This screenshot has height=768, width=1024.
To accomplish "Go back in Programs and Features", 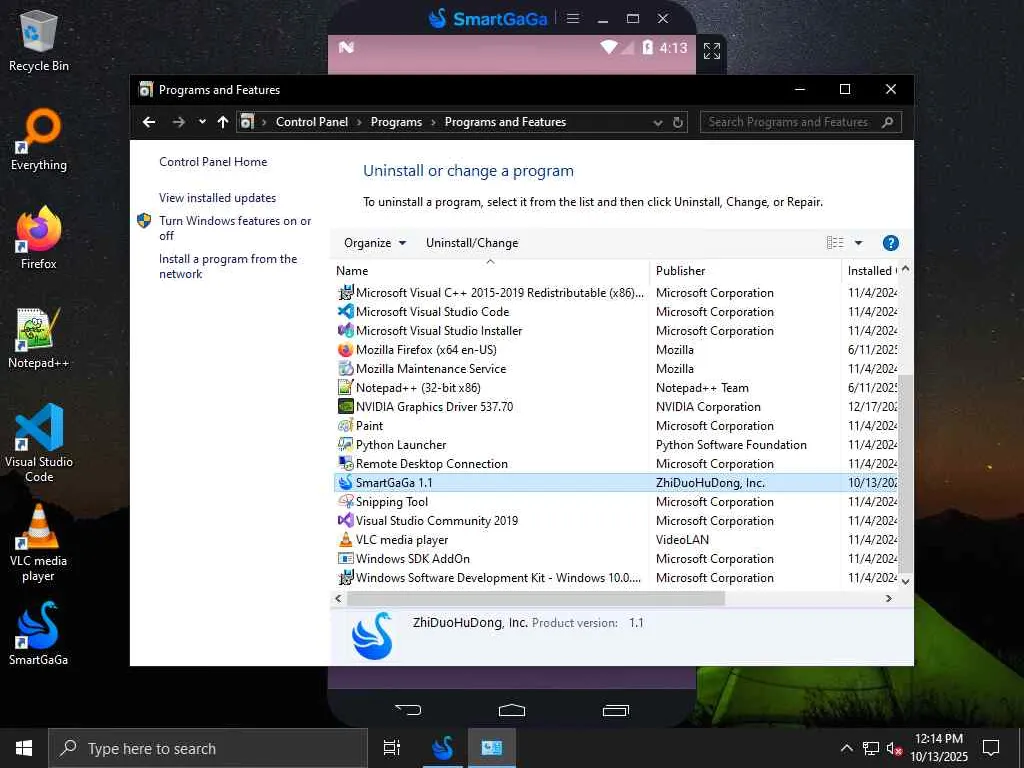I will 149,122.
